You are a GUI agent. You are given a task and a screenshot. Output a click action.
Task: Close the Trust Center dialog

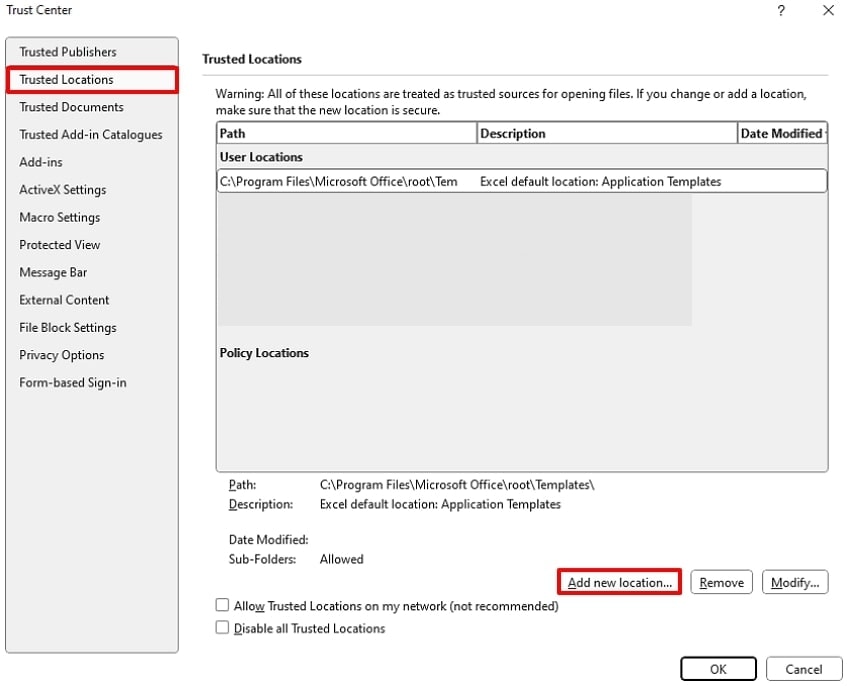(x=828, y=10)
